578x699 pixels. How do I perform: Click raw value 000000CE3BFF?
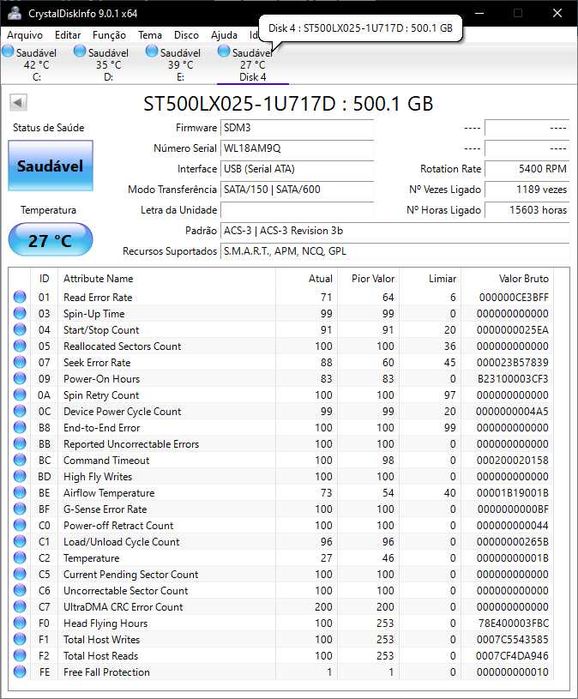point(514,297)
